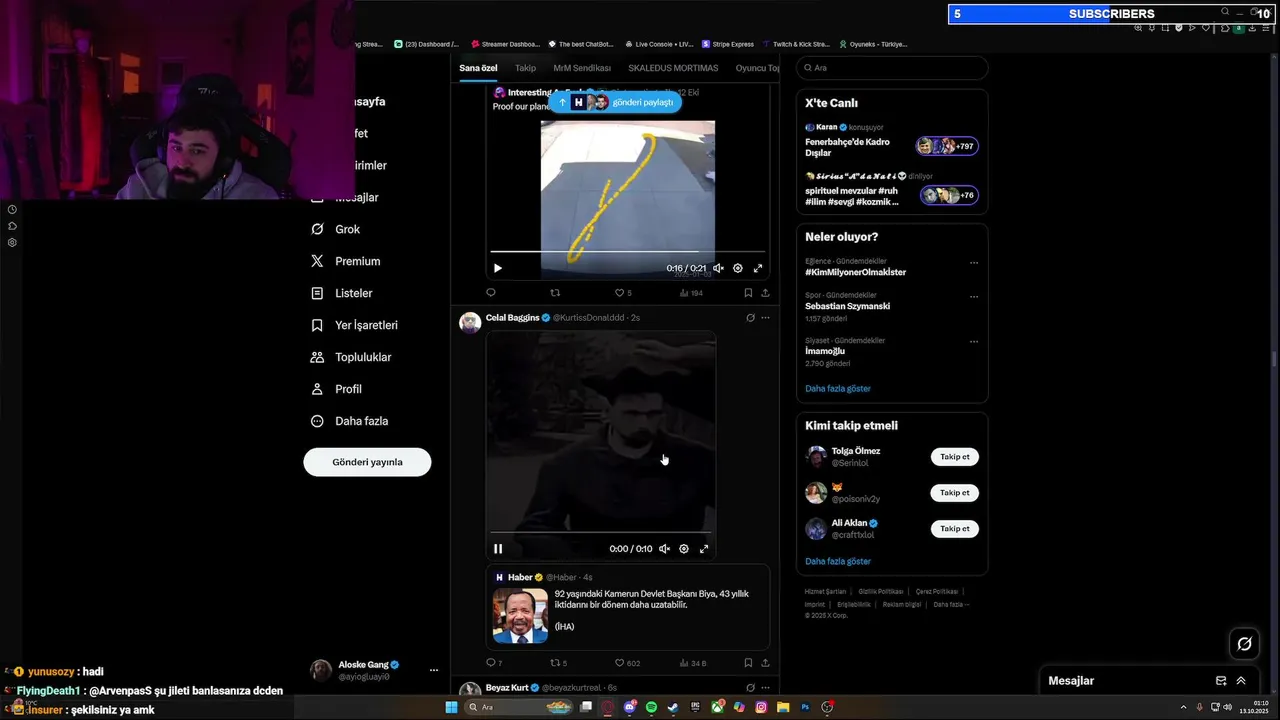Share the Interesting post

click(765, 293)
